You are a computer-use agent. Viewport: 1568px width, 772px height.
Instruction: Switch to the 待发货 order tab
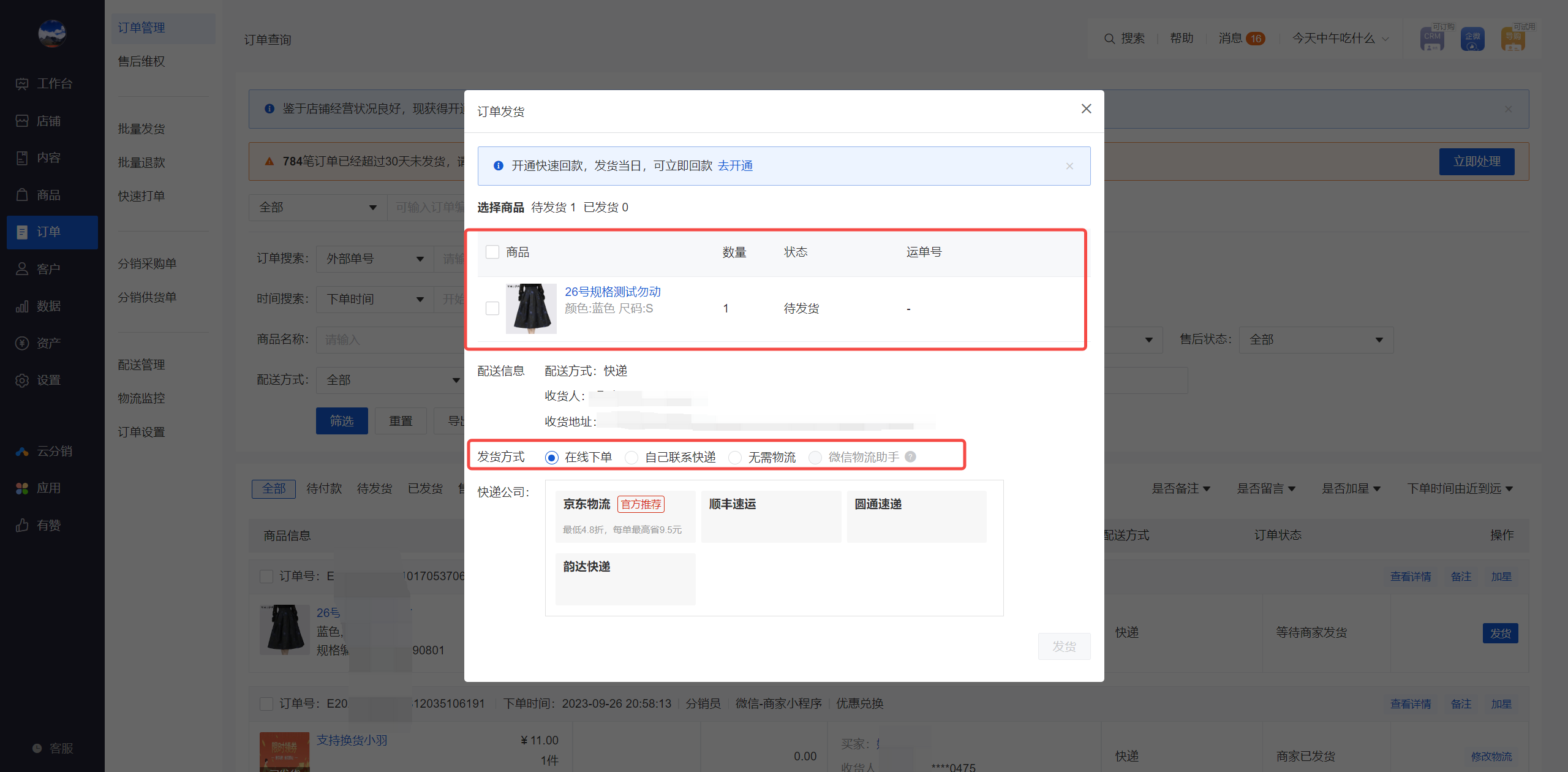point(374,488)
